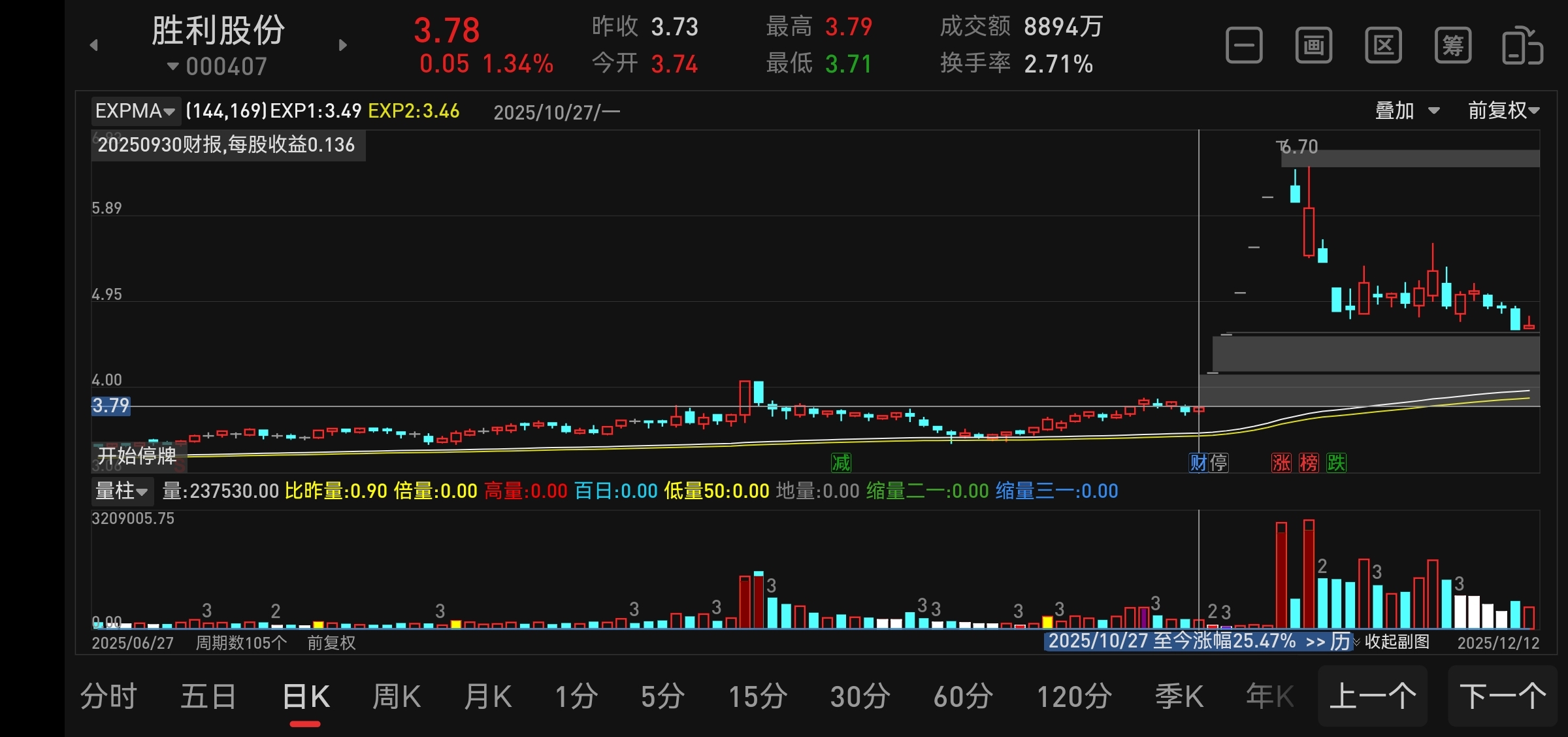
Task: Click the 上一个 previous button
Action: (x=1373, y=696)
